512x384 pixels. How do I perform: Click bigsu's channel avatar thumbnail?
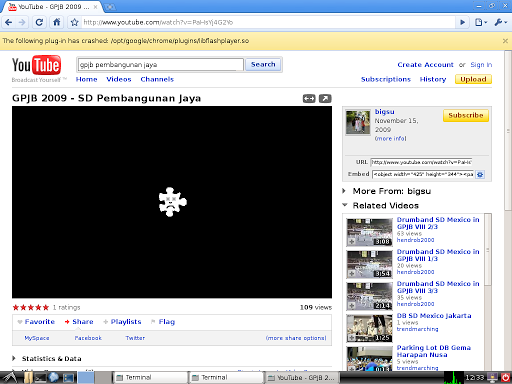point(358,123)
